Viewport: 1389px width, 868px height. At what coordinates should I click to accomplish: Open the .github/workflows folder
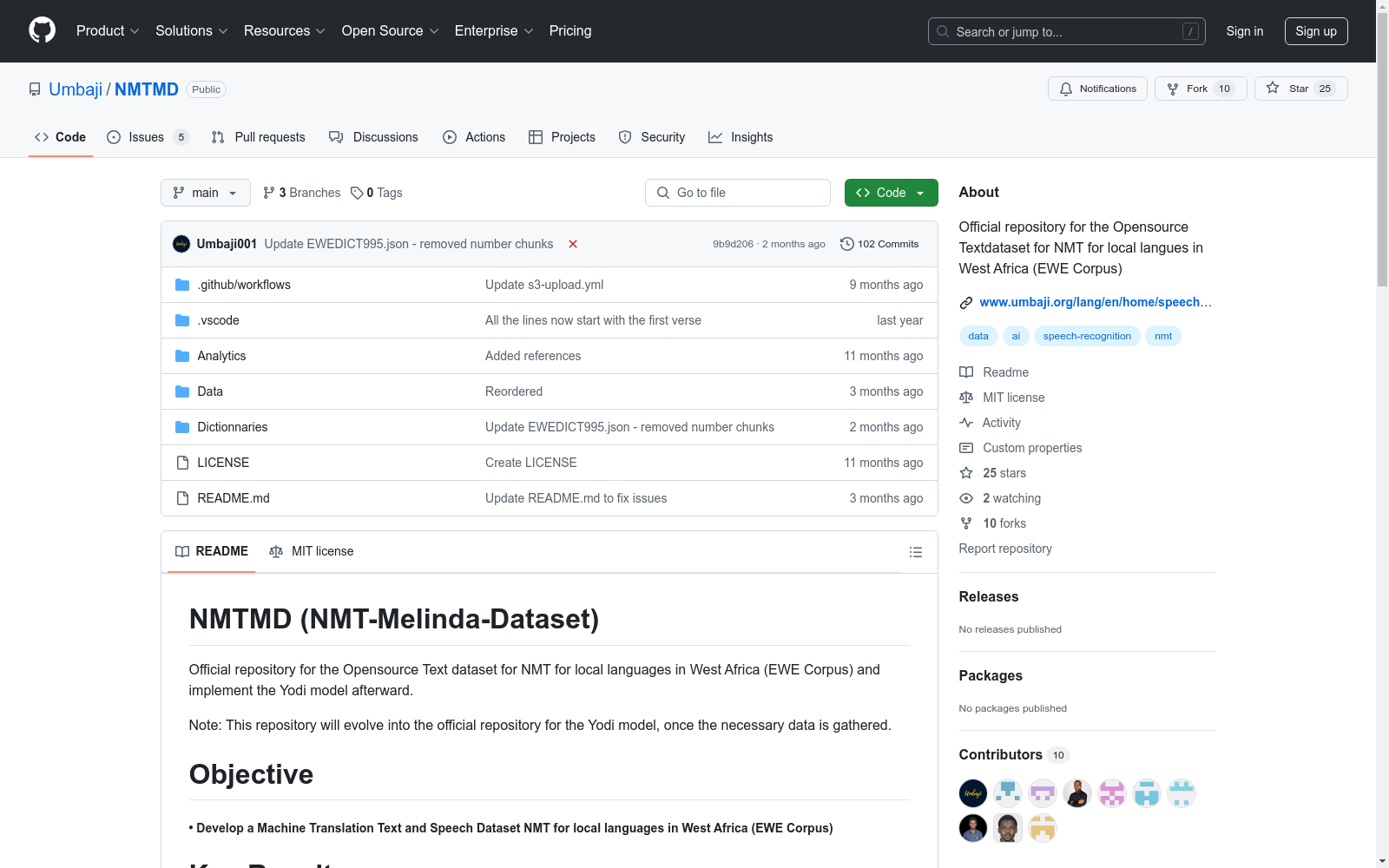(244, 285)
